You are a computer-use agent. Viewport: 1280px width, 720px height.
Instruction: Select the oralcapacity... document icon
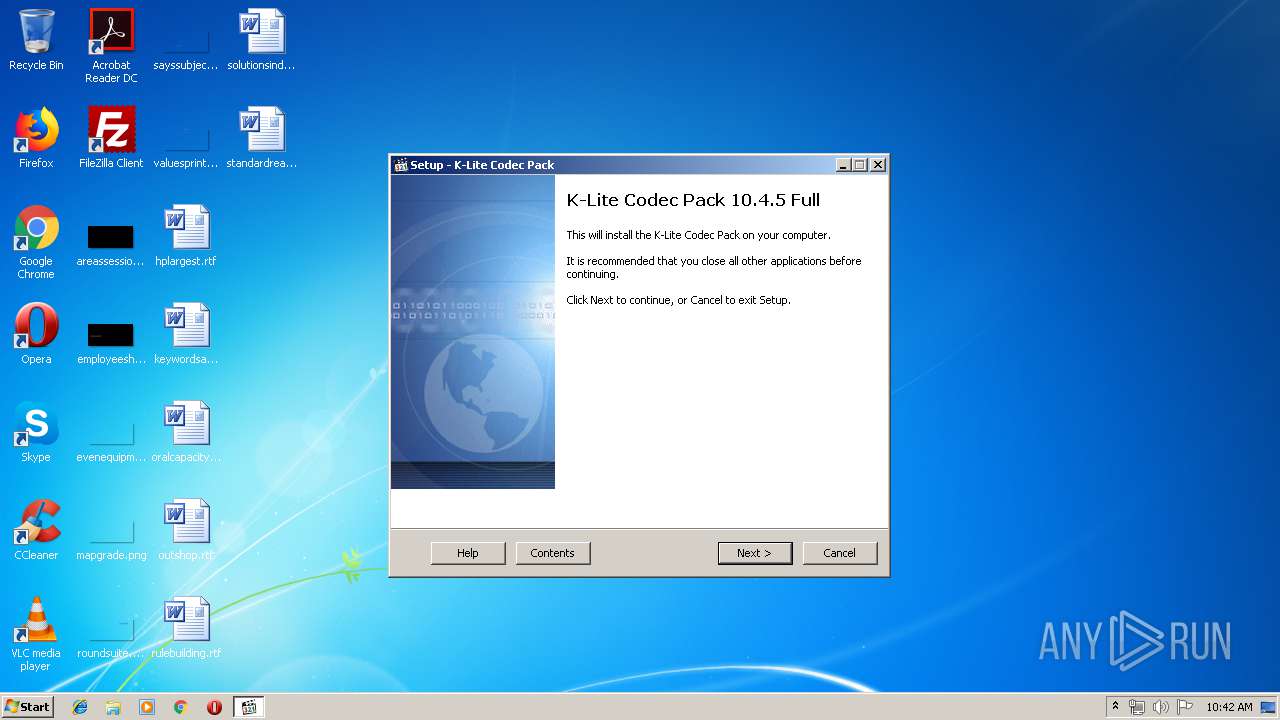(x=186, y=432)
